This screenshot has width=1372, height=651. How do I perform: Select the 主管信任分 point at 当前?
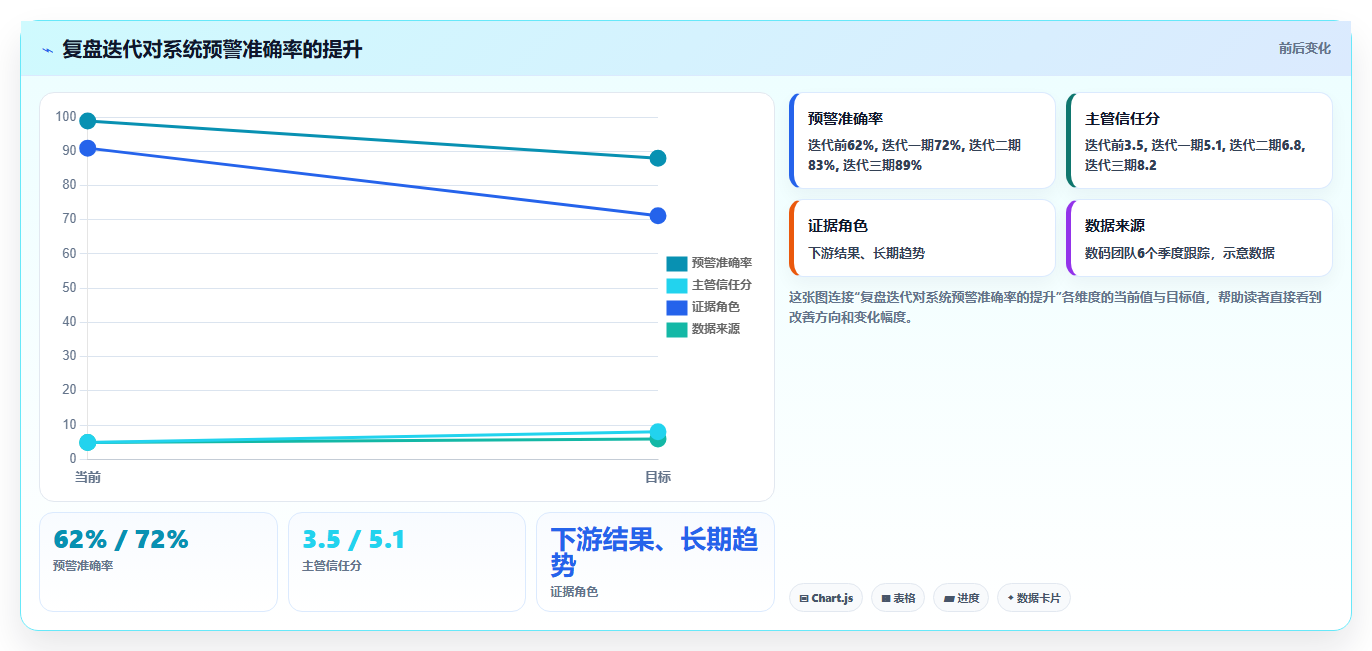click(88, 442)
